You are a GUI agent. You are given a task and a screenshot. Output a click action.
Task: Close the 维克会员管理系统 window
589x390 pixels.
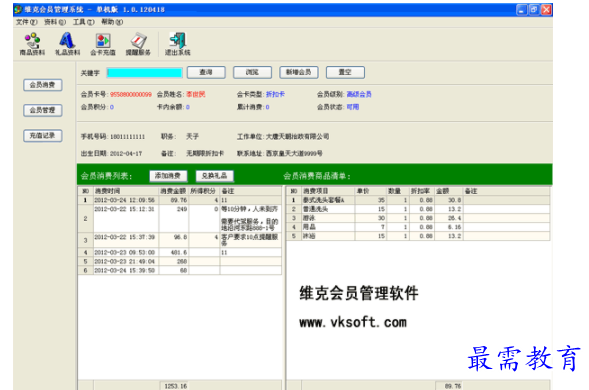pyautogui.click(x=546, y=10)
